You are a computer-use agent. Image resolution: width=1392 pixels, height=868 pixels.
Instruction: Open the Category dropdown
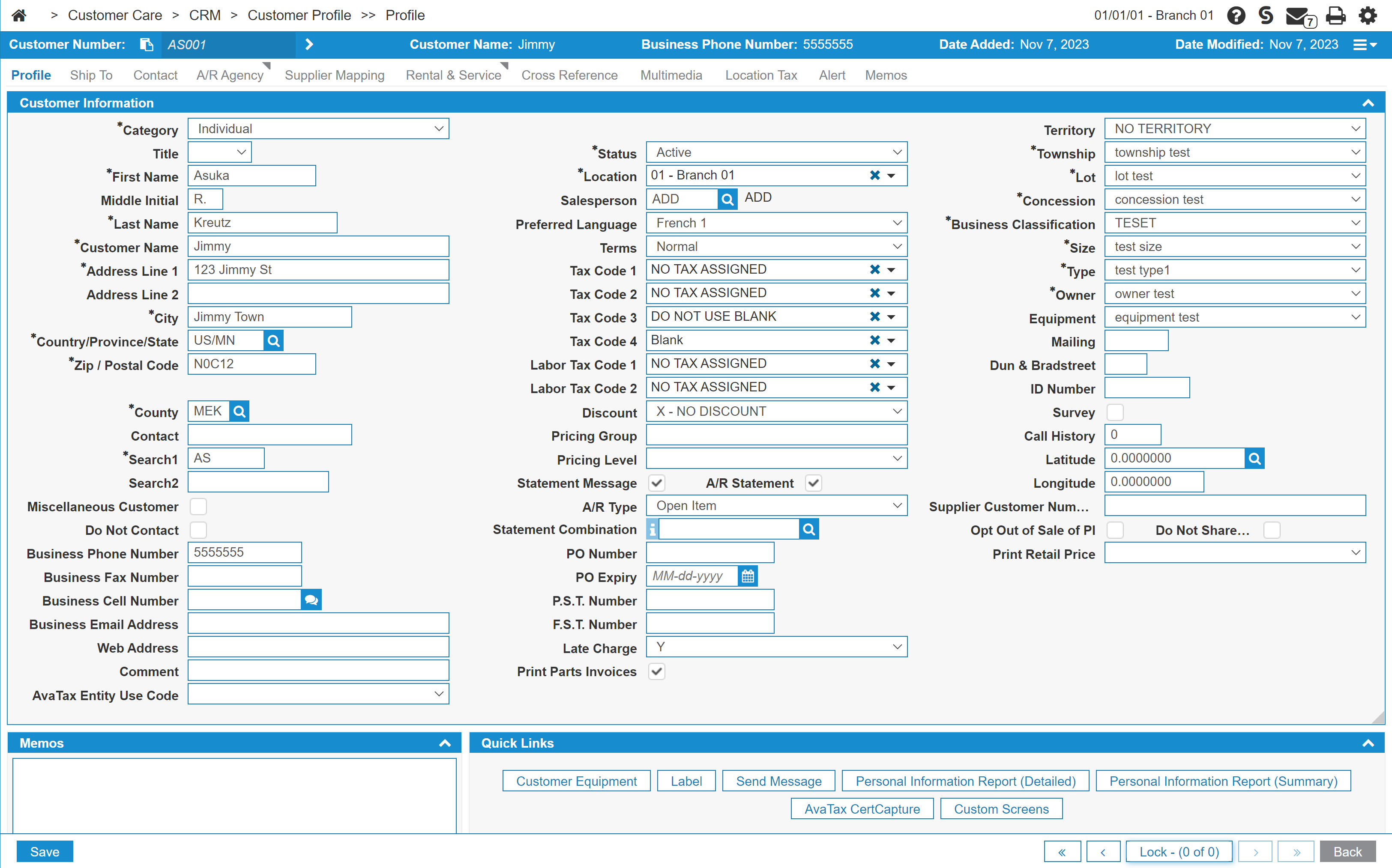point(318,128)
